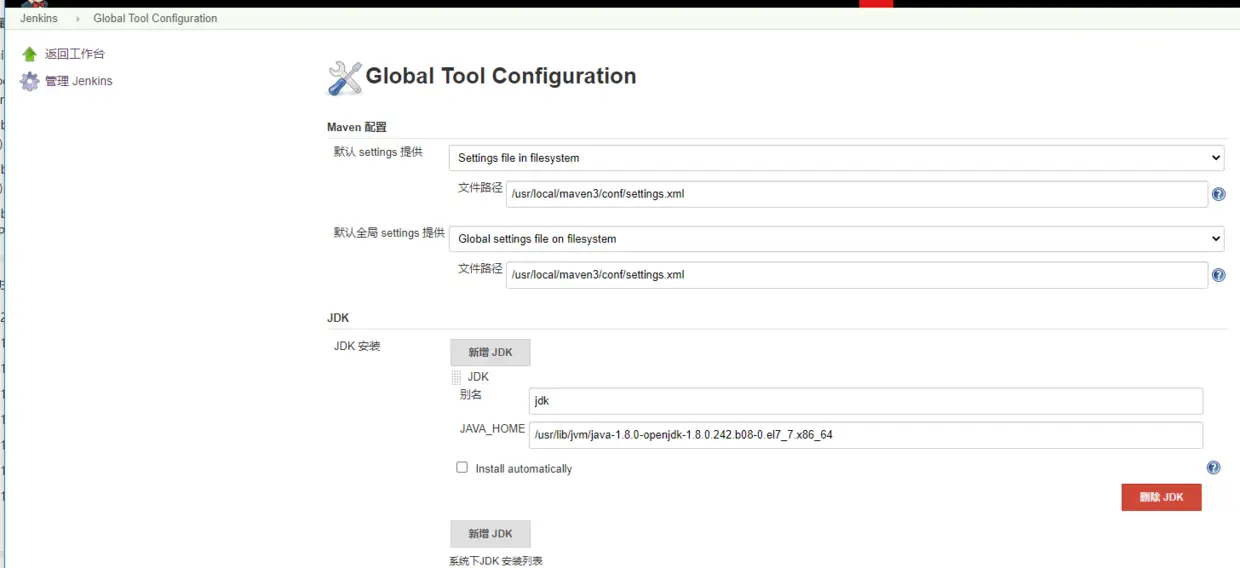The width and height of the screenshot is (1240, 568).
Task: Click the Global Tool Configuration page title
Action: click(x=501, y=76)
